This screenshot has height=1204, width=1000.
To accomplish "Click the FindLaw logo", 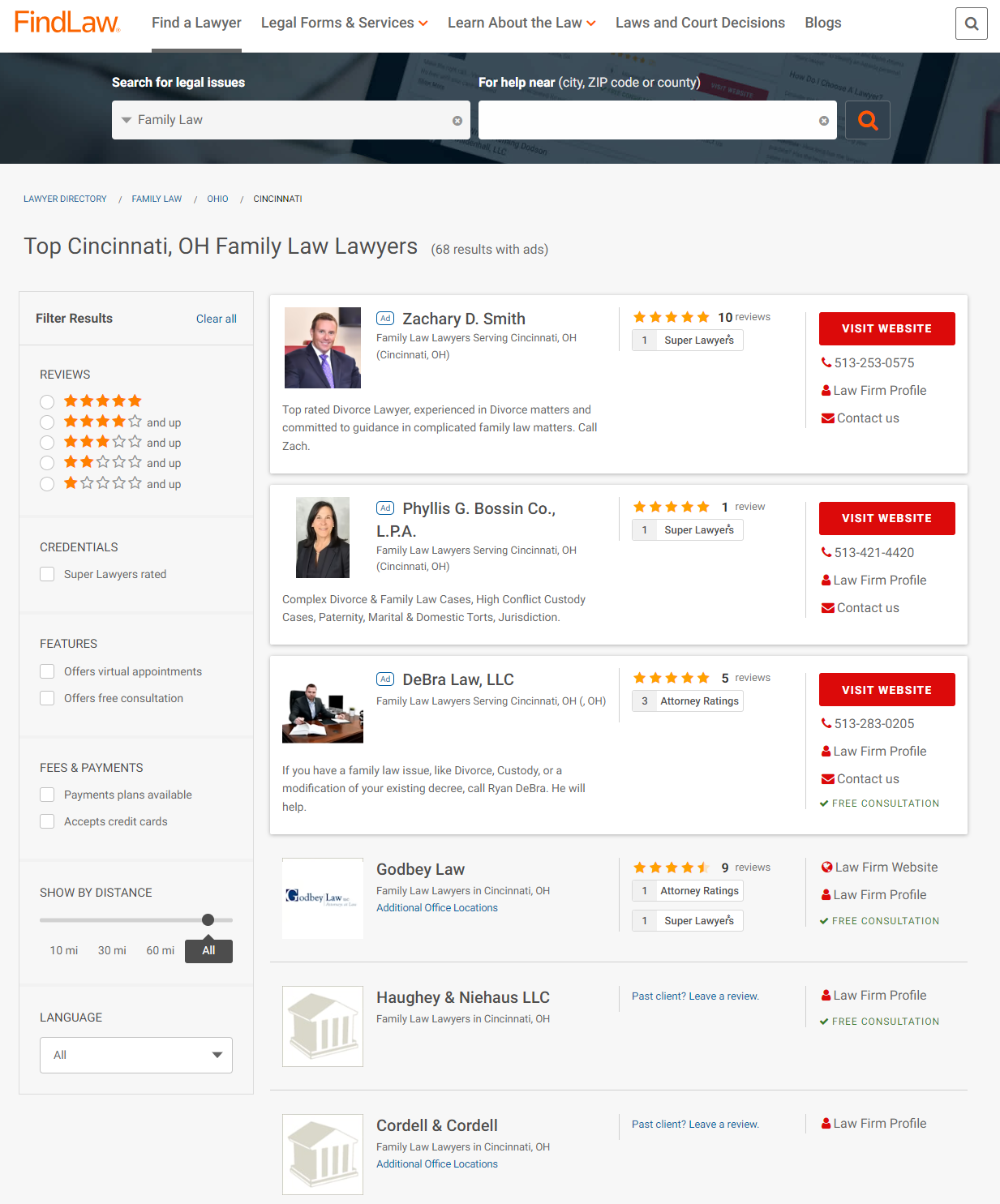I will (x=67, y=22).
